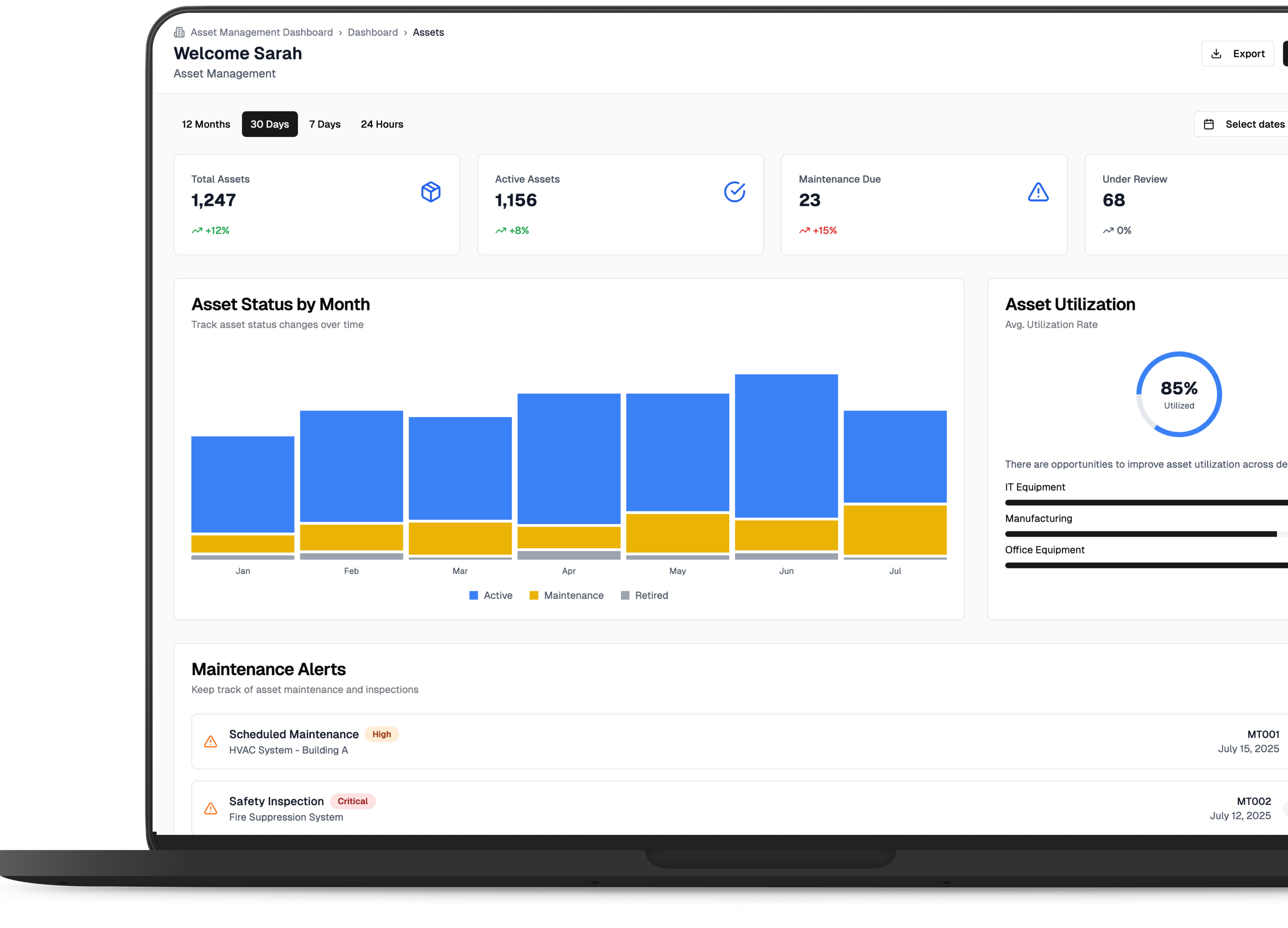This screenshot has height=928, width=1288.
Task: Toggle the Maintenance series in the chart legend
Action: 566,595
